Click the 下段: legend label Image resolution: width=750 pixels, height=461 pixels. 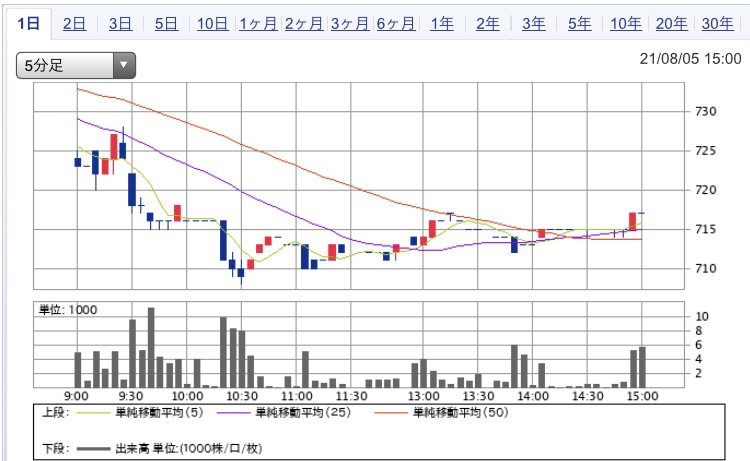(x=55, y=449)
